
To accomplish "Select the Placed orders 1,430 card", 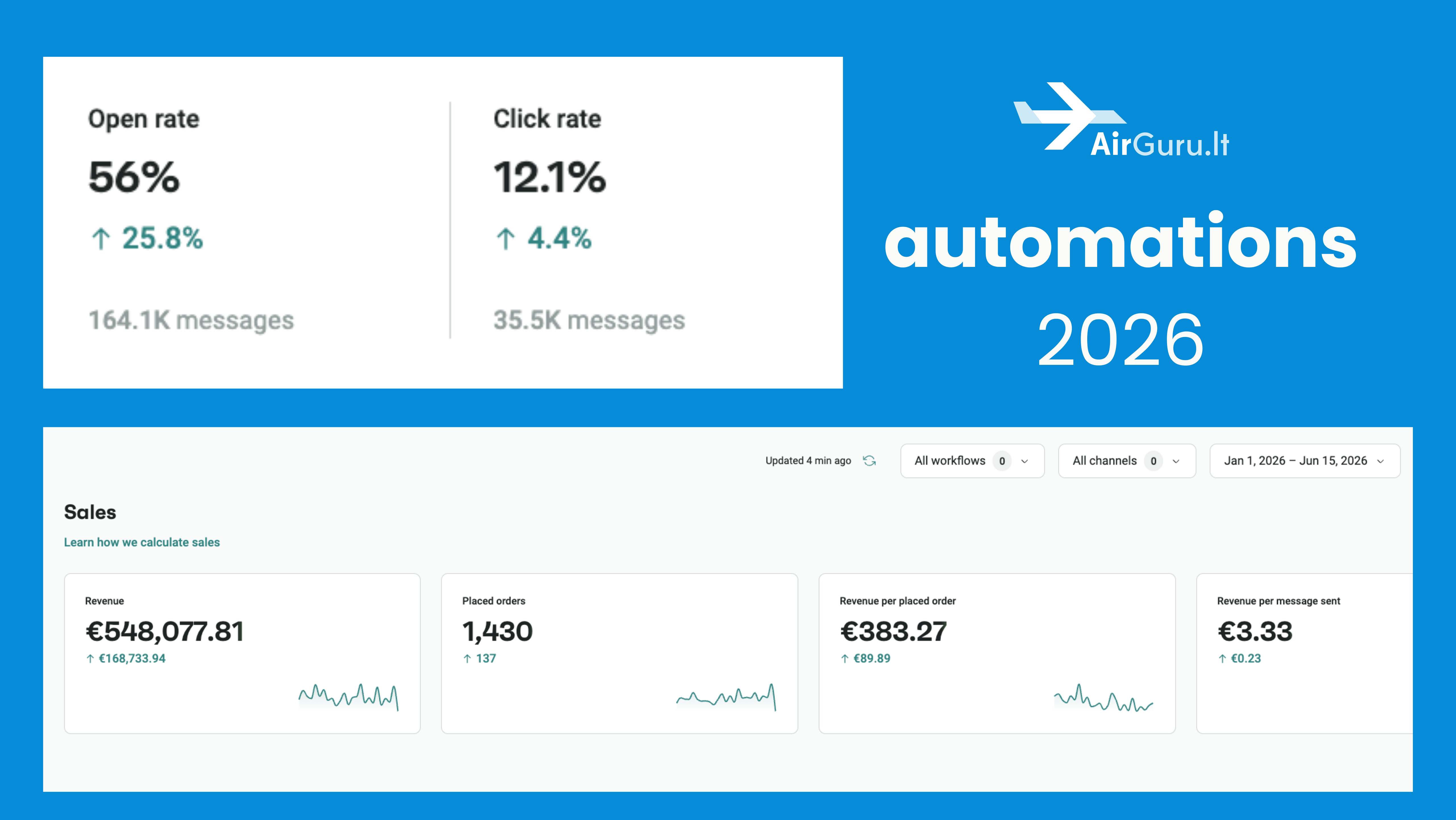I will 620,653.
